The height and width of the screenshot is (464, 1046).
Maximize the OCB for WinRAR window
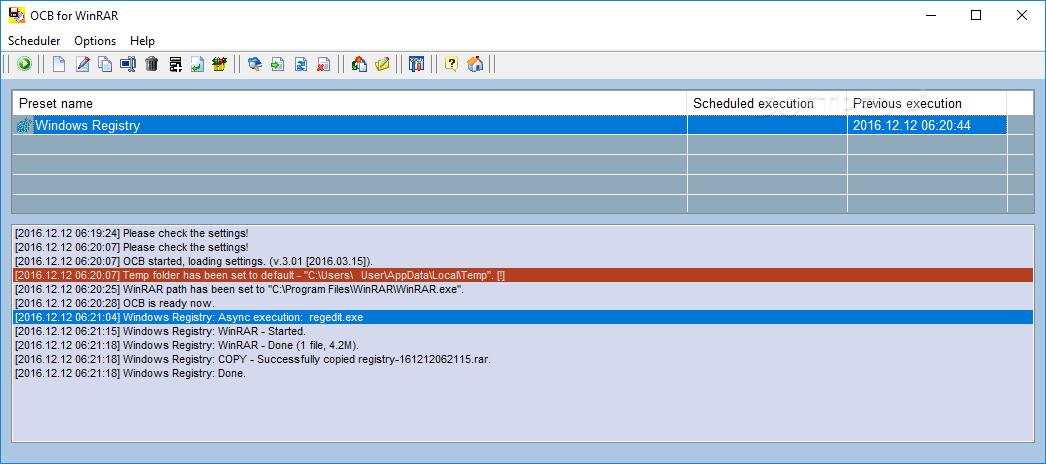(x=976, y=15)
